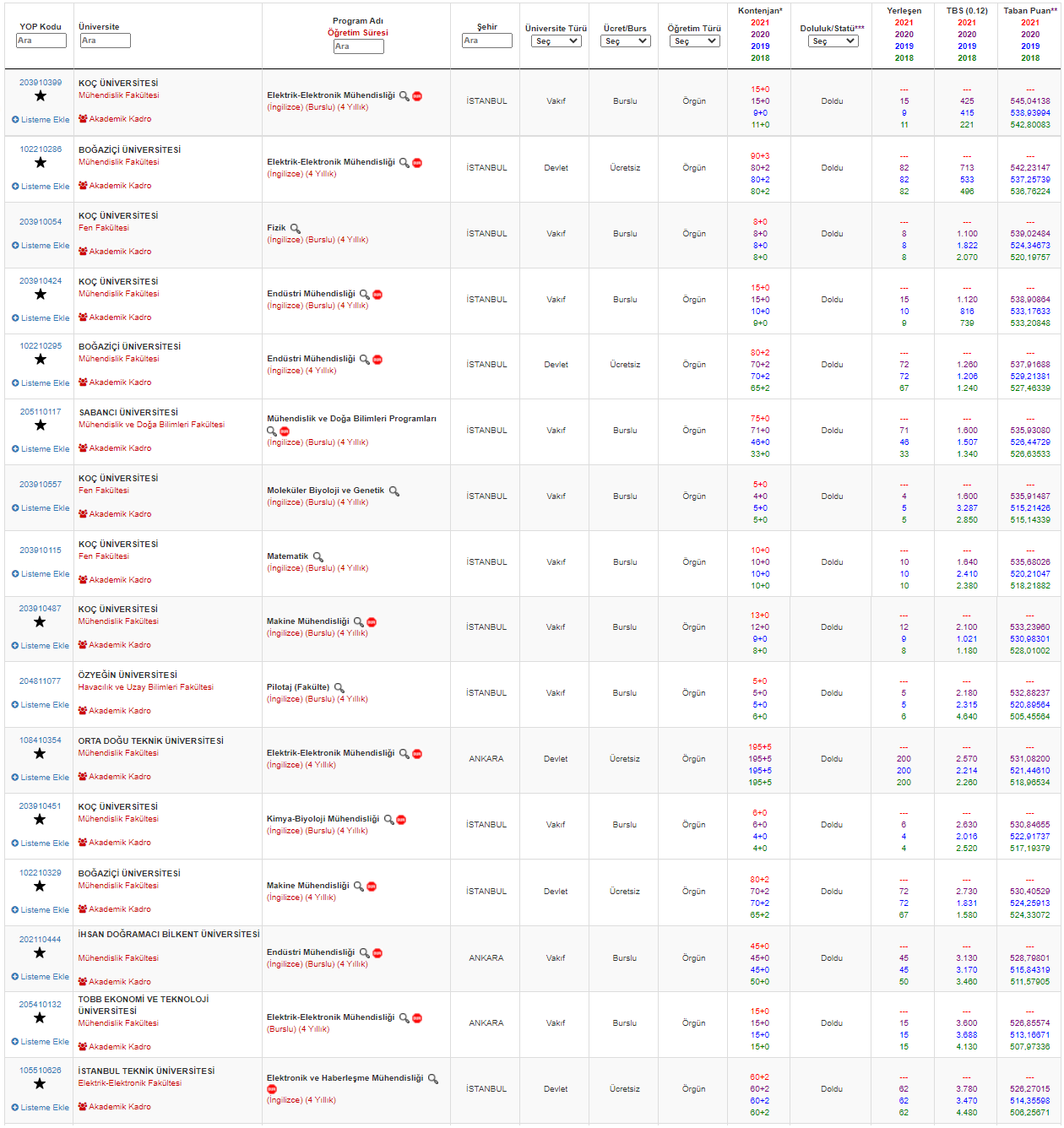1064x1128 pixels.
Task: Click the Öğretim Süresi header label
Action: click(x=358, y=33)
